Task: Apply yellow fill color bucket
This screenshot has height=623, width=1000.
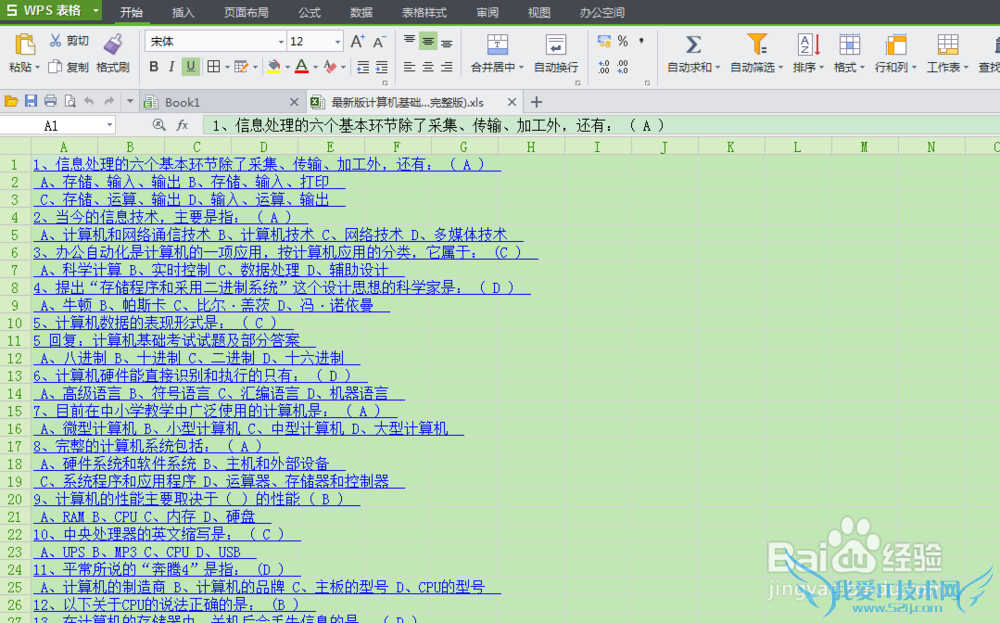Action: pos(274,66)
